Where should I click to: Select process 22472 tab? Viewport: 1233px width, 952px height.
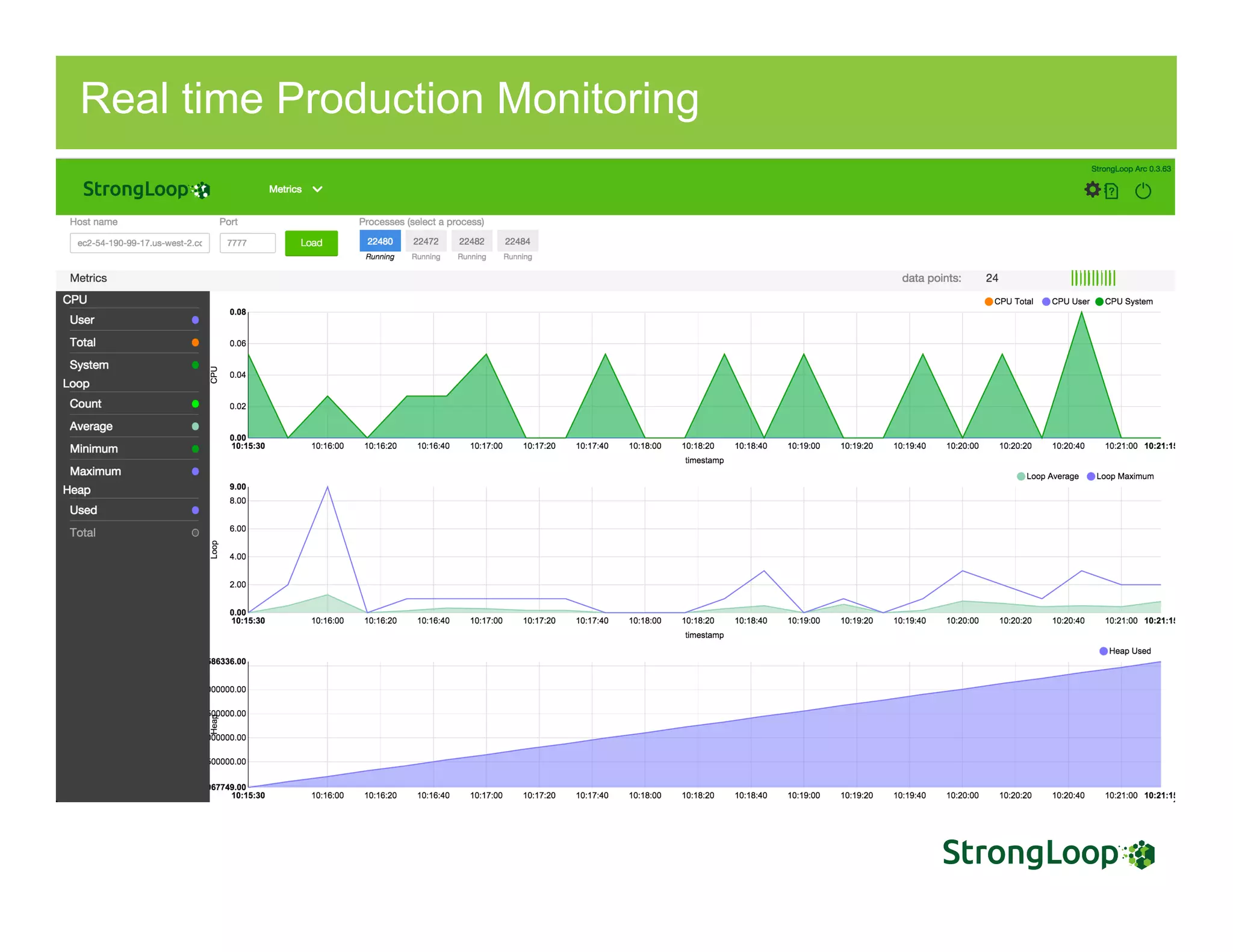(x=426, y=241)
